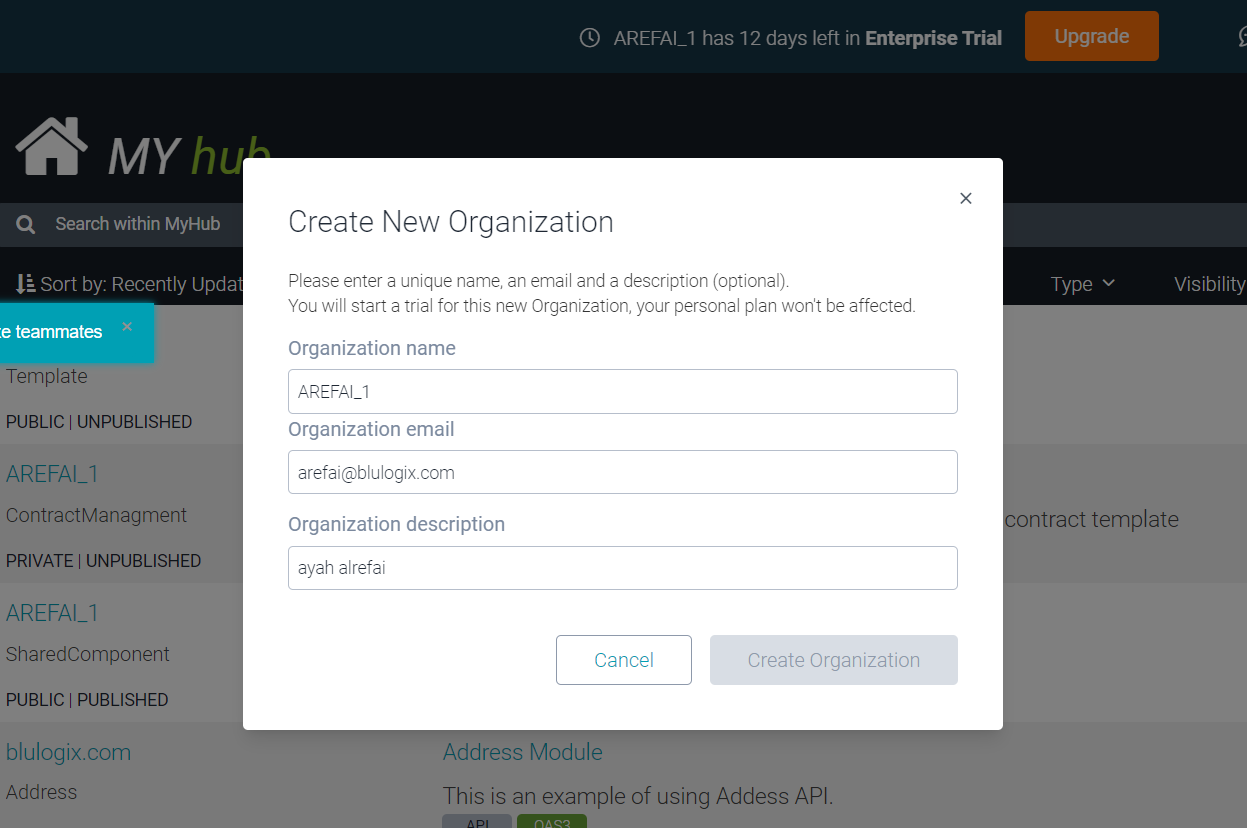Click the clock icon in trial banner
Viewport: 1247px width, 828px height.
(590, 38)
